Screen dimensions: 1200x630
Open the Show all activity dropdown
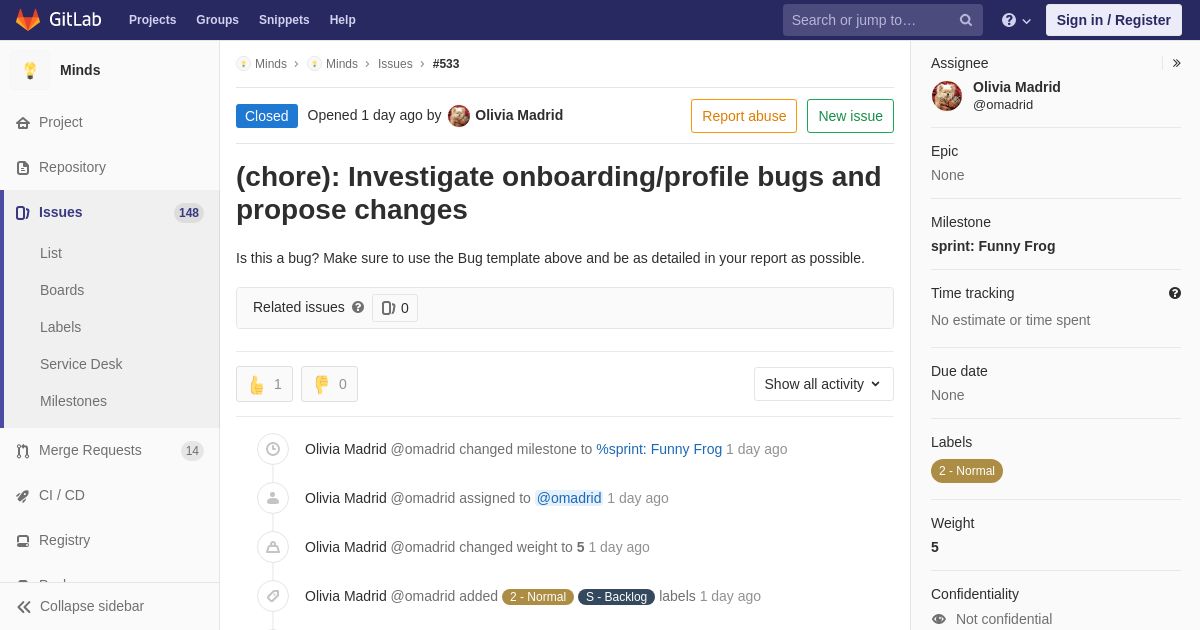pyautogui.click(x=824, y=384)
